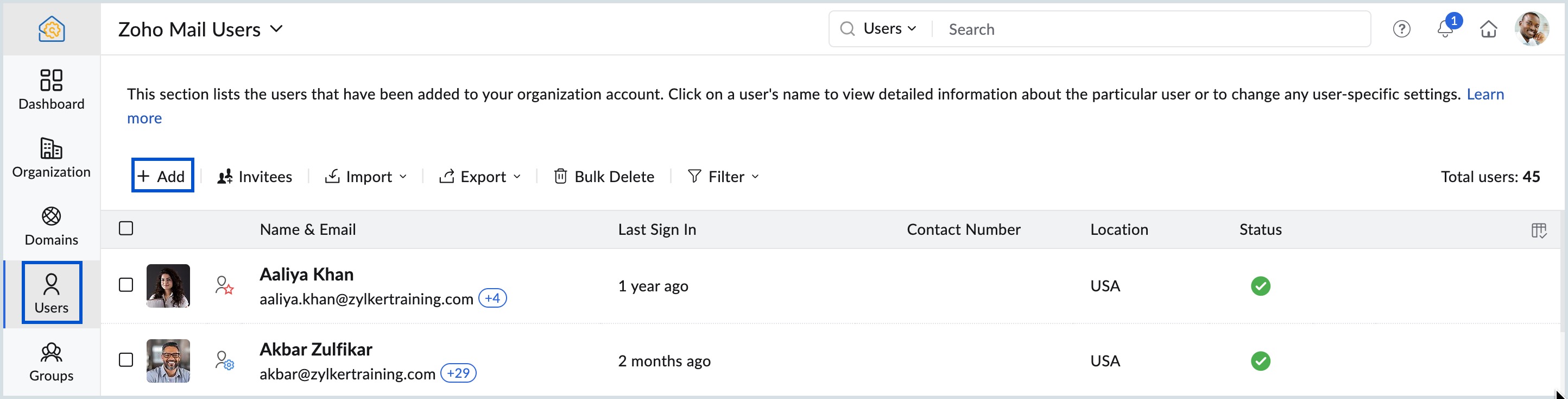
Task: Click the Name & Email column header
Action: tap(307, 229)
